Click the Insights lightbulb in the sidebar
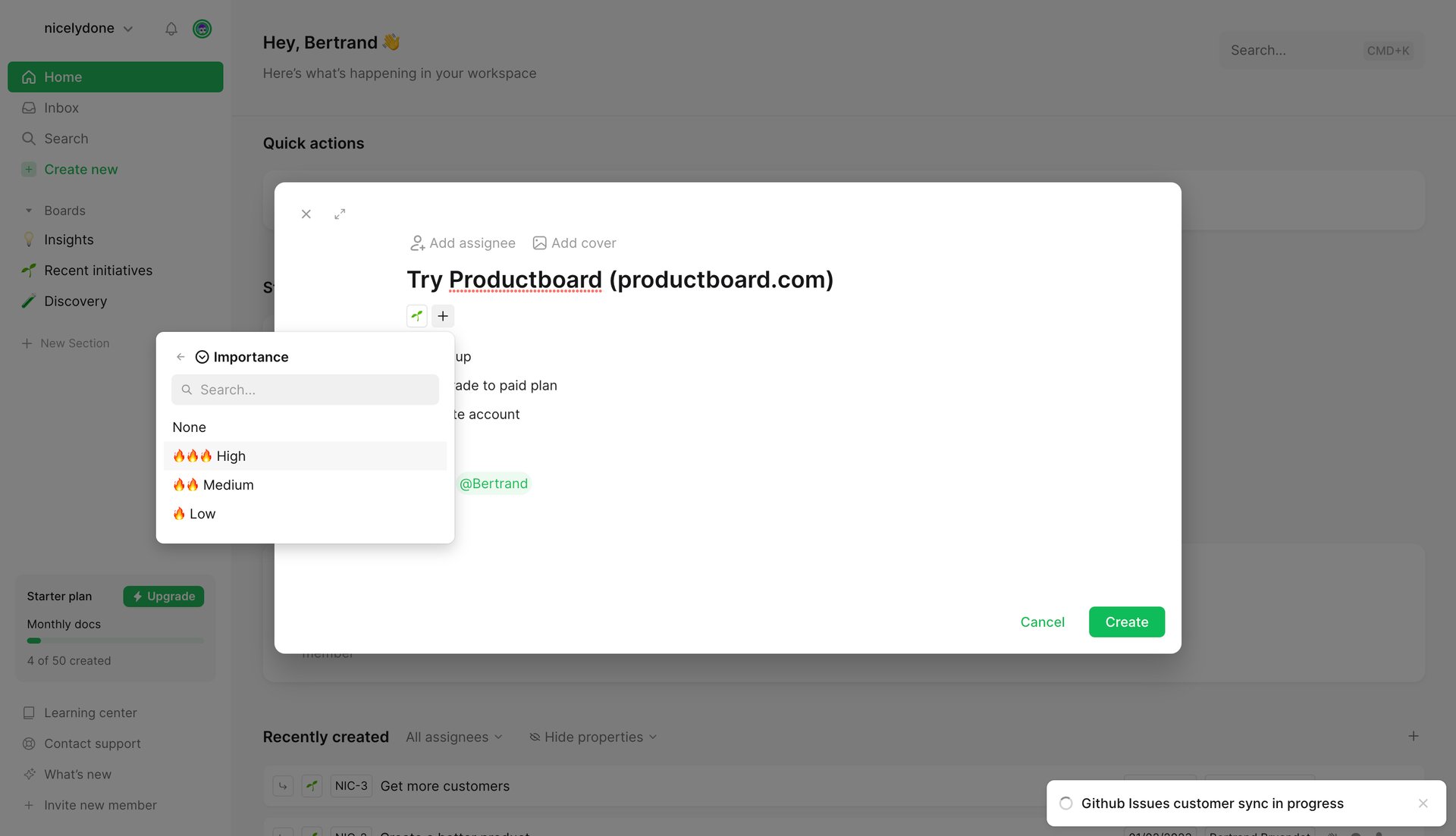This screenshot has width=1456, height=836. (x=29, y=240)
